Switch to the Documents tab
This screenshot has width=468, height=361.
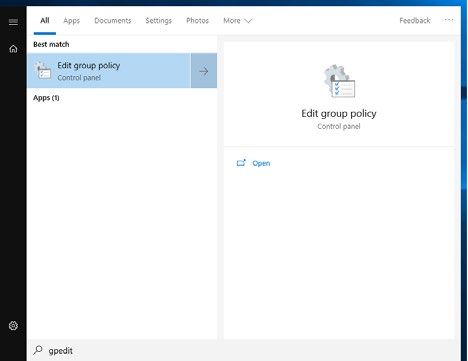coord(113,21)
